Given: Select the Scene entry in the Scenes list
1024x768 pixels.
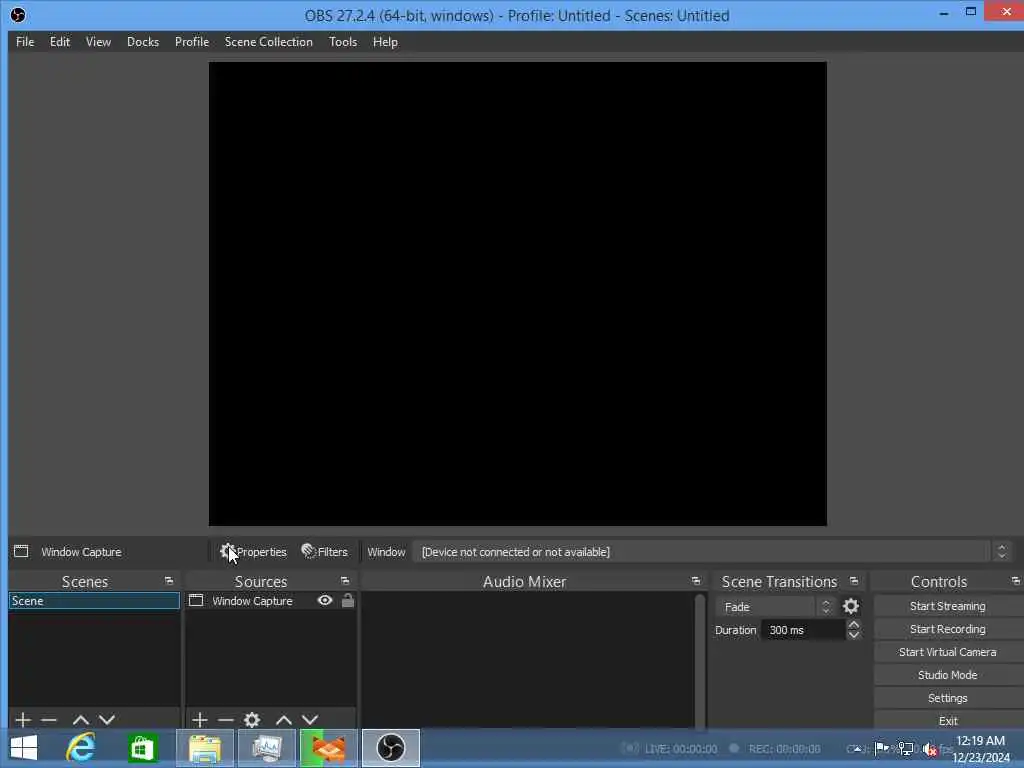Looking at the screenshot, I should (94, 601).
